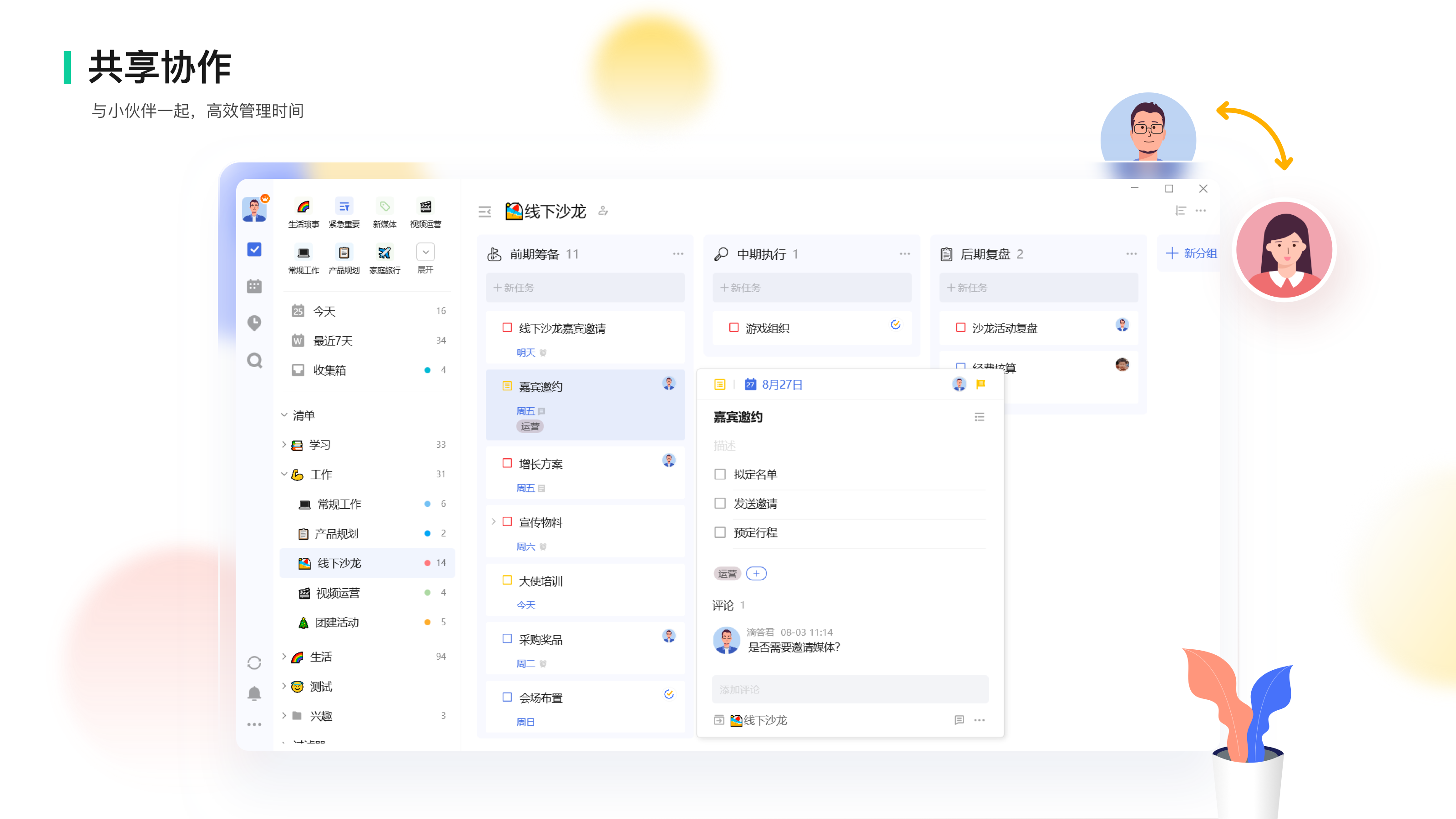Open the calendar view in the left sidebar
This screenshot has width=1456, height=819.
click(x=254, y=285)
